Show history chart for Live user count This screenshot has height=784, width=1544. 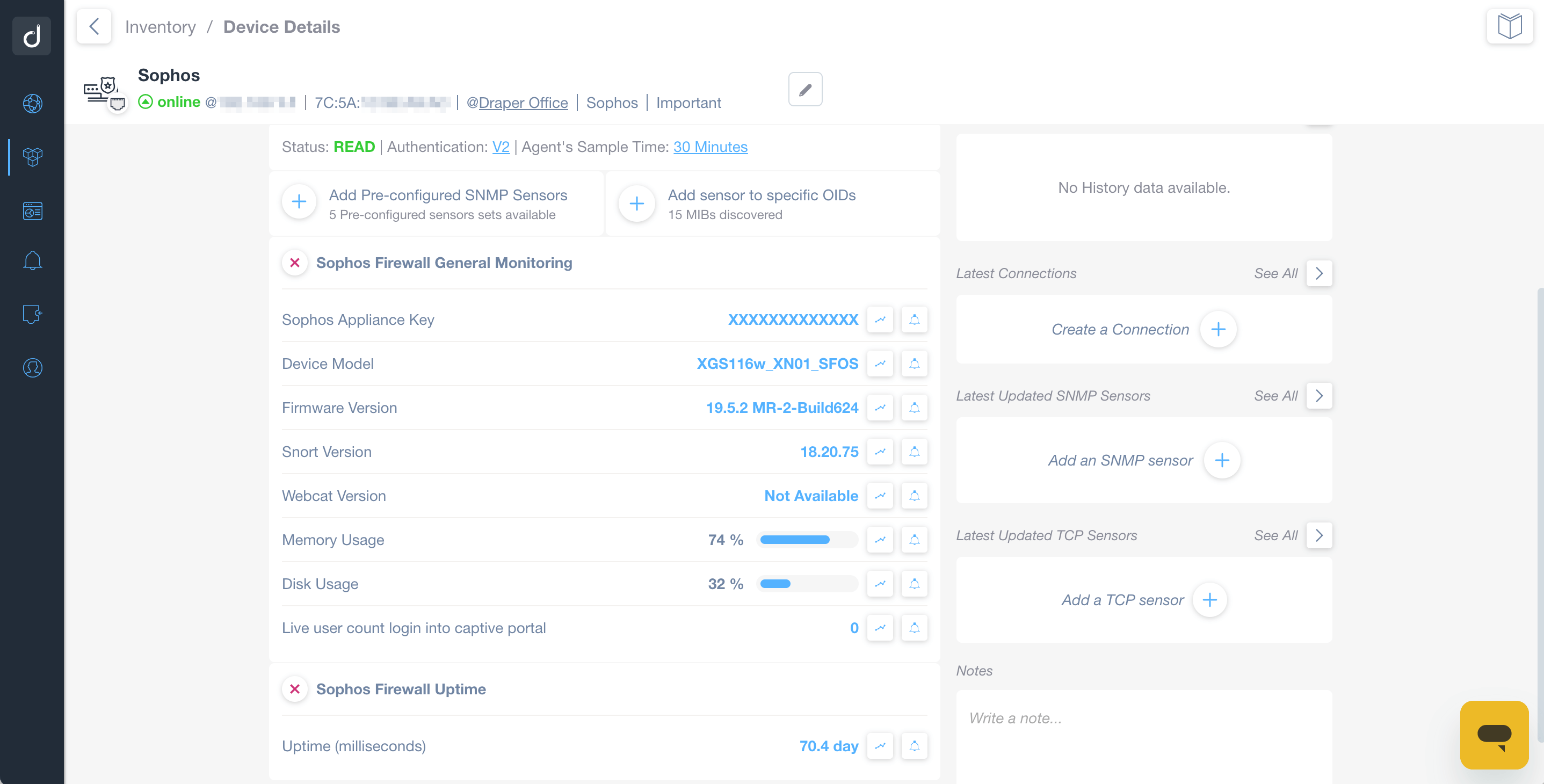coord(880,628)
